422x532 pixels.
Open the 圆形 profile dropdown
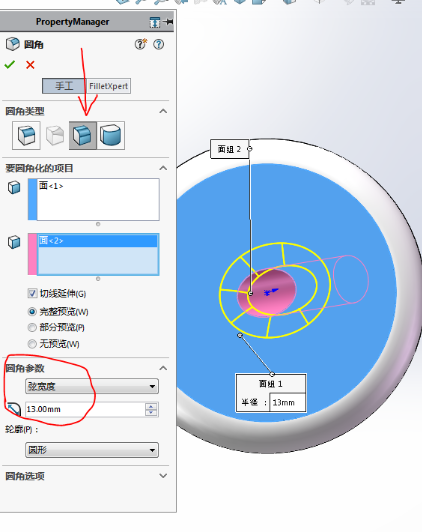point(92,450)
